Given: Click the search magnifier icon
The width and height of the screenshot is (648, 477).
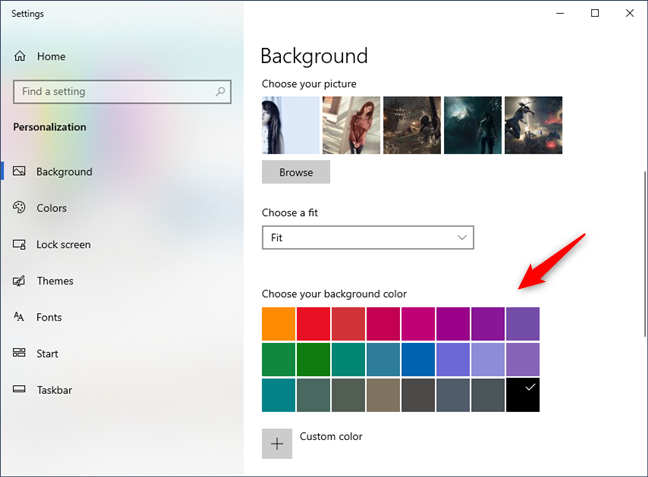Looking at the screenshot, I should pyautogui.click(x=220, y=92).
